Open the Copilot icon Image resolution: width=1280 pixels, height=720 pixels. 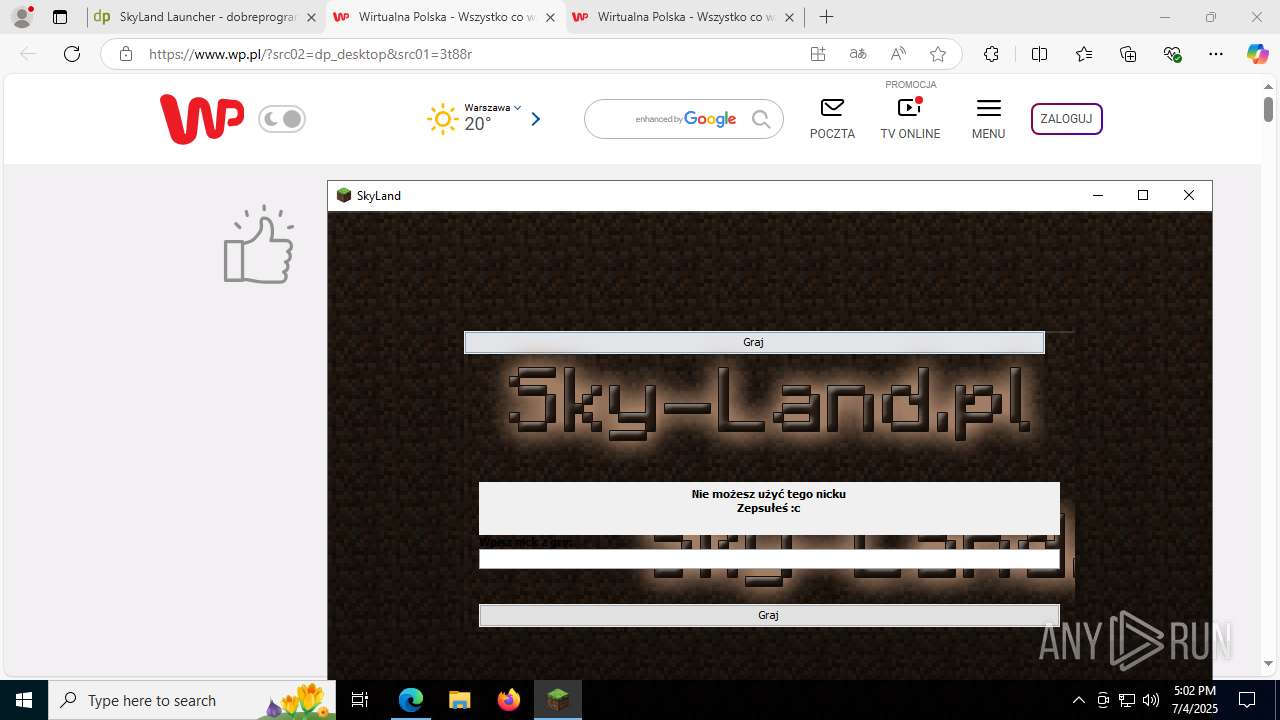pos(1258,54)
